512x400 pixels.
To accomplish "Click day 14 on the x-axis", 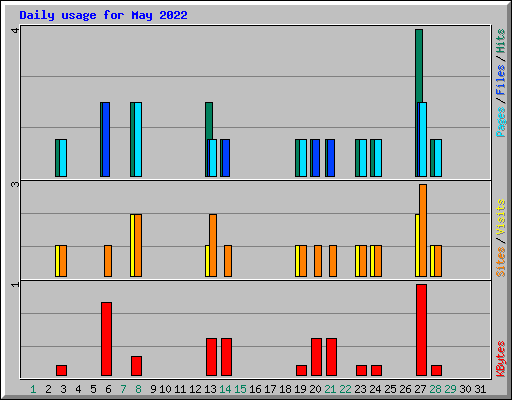I will click(225, 389).
